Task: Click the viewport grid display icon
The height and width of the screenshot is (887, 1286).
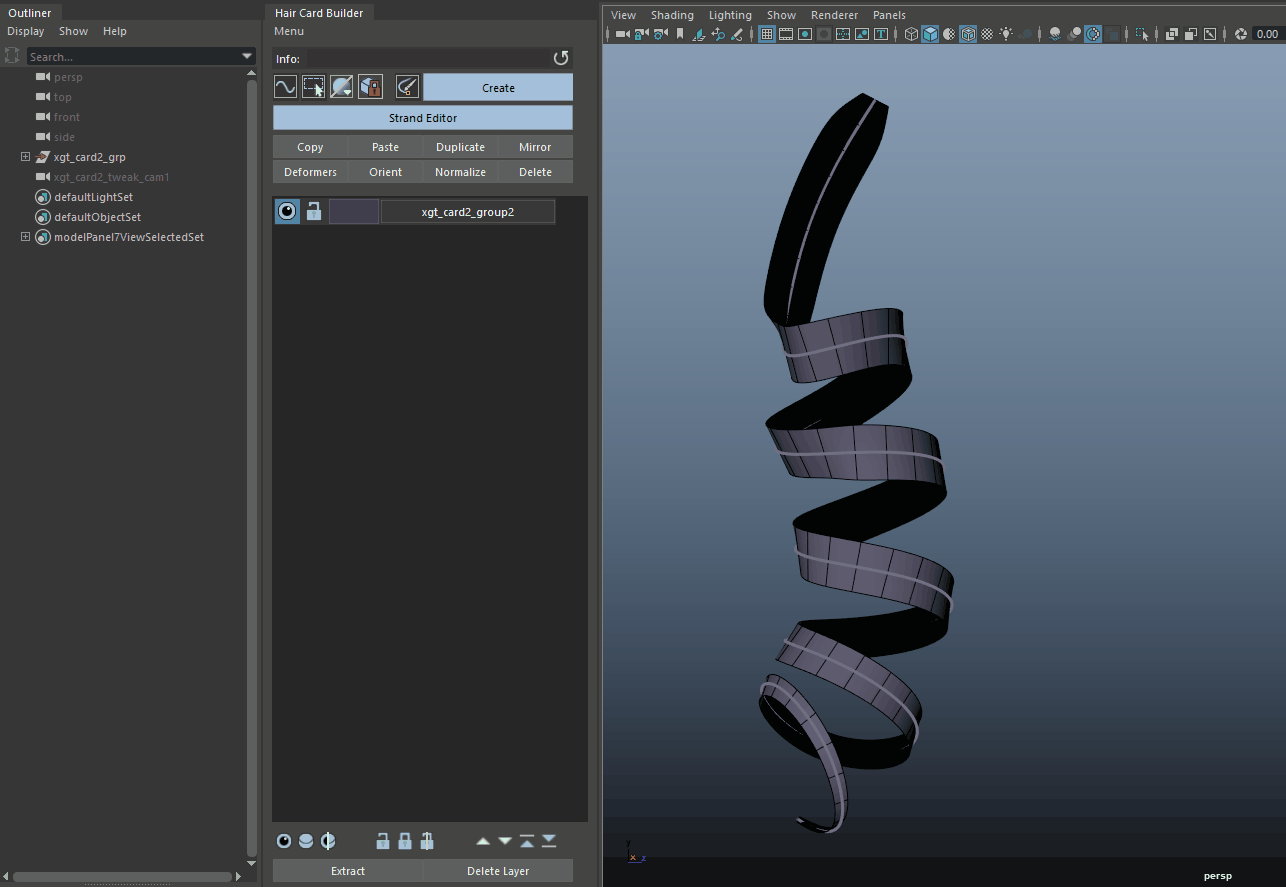Action: coord(767,34)
